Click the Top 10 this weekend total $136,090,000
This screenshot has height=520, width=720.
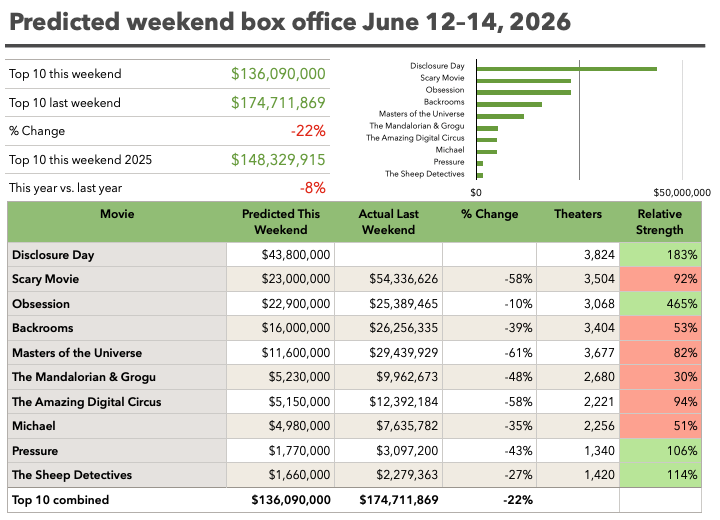point(278,73)
